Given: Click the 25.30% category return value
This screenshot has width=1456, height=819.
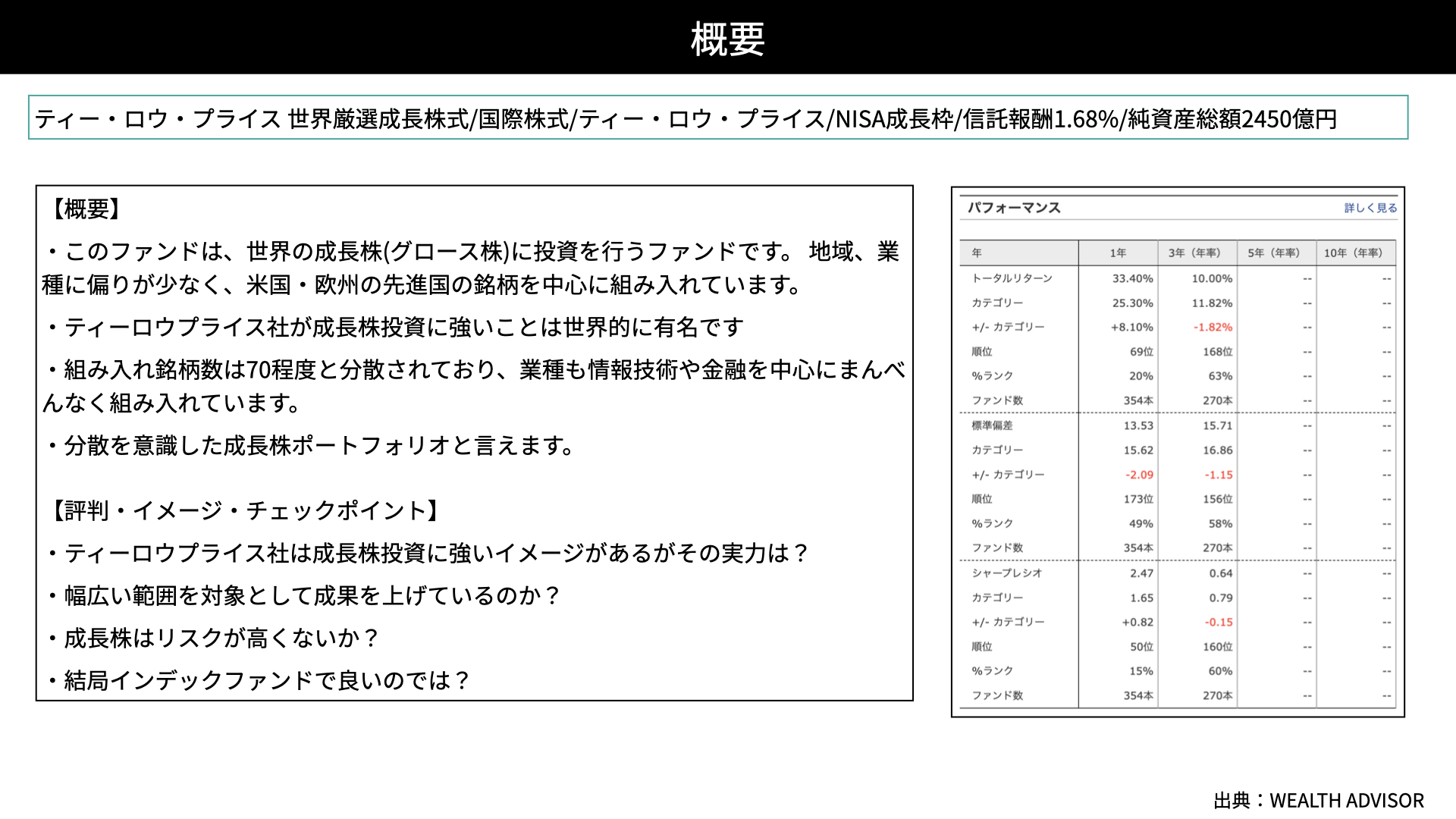Looking at the screenshot, I should [x=1133, y=303].
